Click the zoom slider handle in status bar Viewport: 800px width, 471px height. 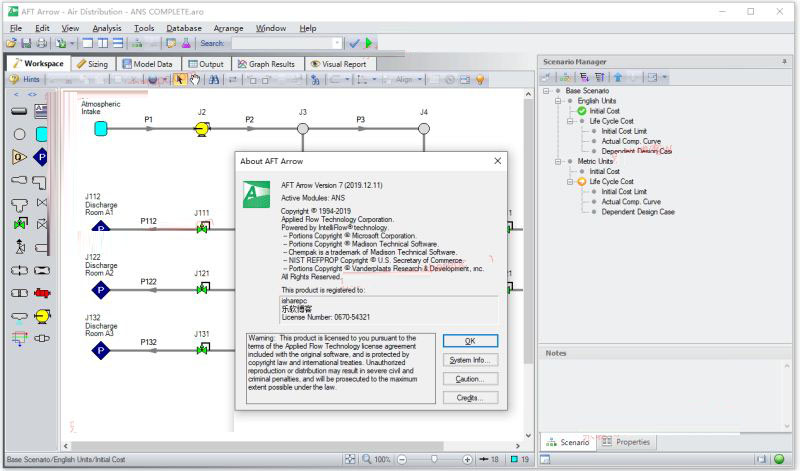pos(434,459)
